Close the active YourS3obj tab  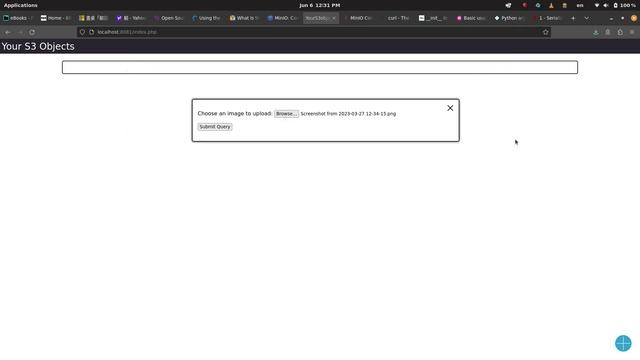334,18
